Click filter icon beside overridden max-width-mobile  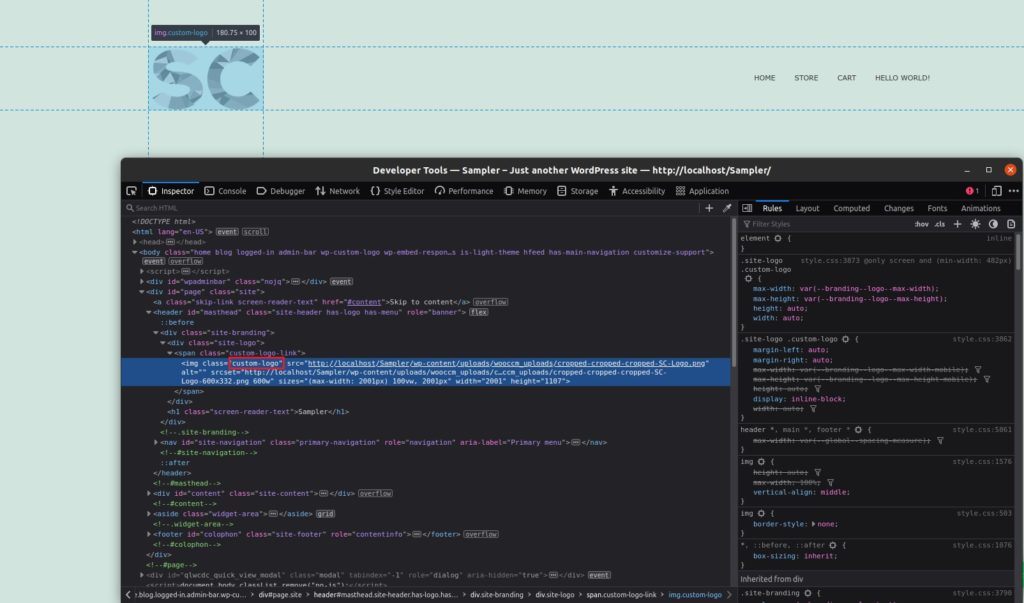tap(978, 370)
